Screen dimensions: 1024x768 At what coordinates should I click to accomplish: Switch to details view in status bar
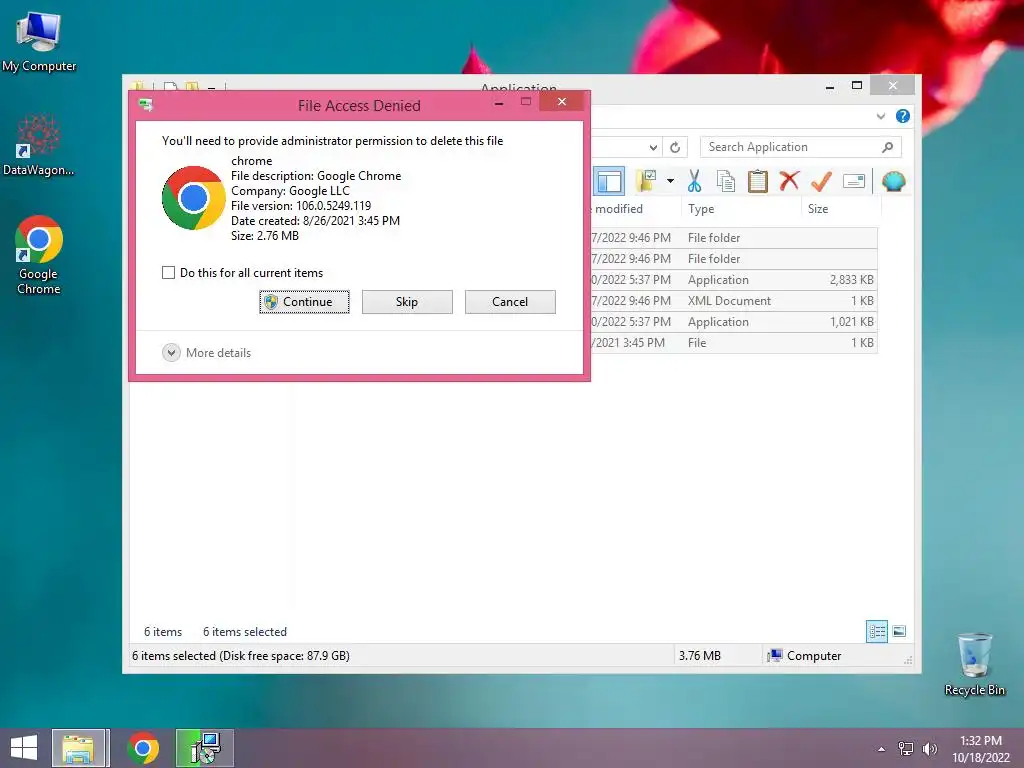[x=876, y=631]
